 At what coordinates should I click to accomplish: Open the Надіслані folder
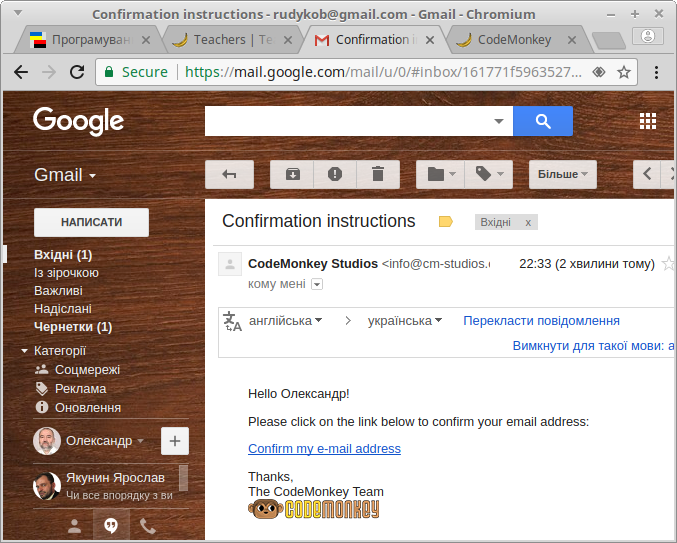click(63, 309)
